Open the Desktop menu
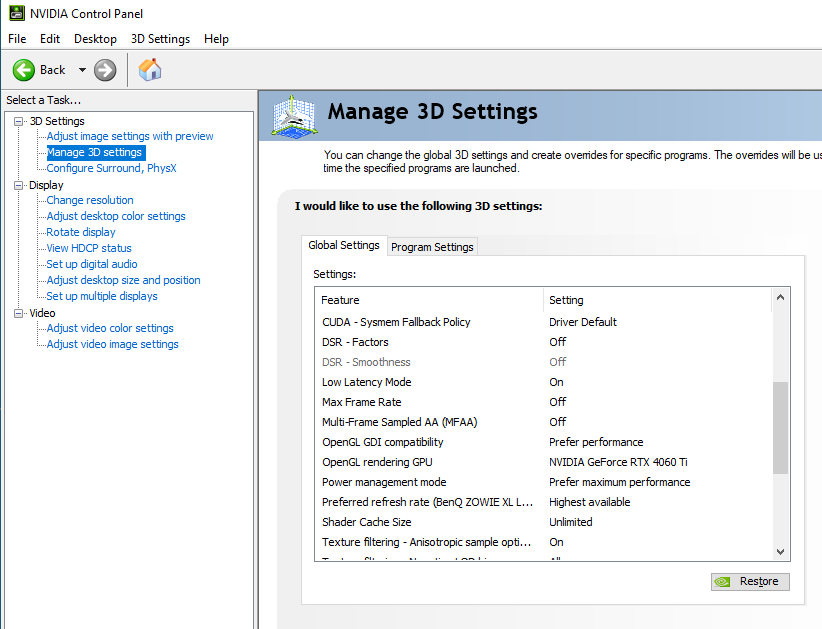The image size is (822, 629). (95, 39)
